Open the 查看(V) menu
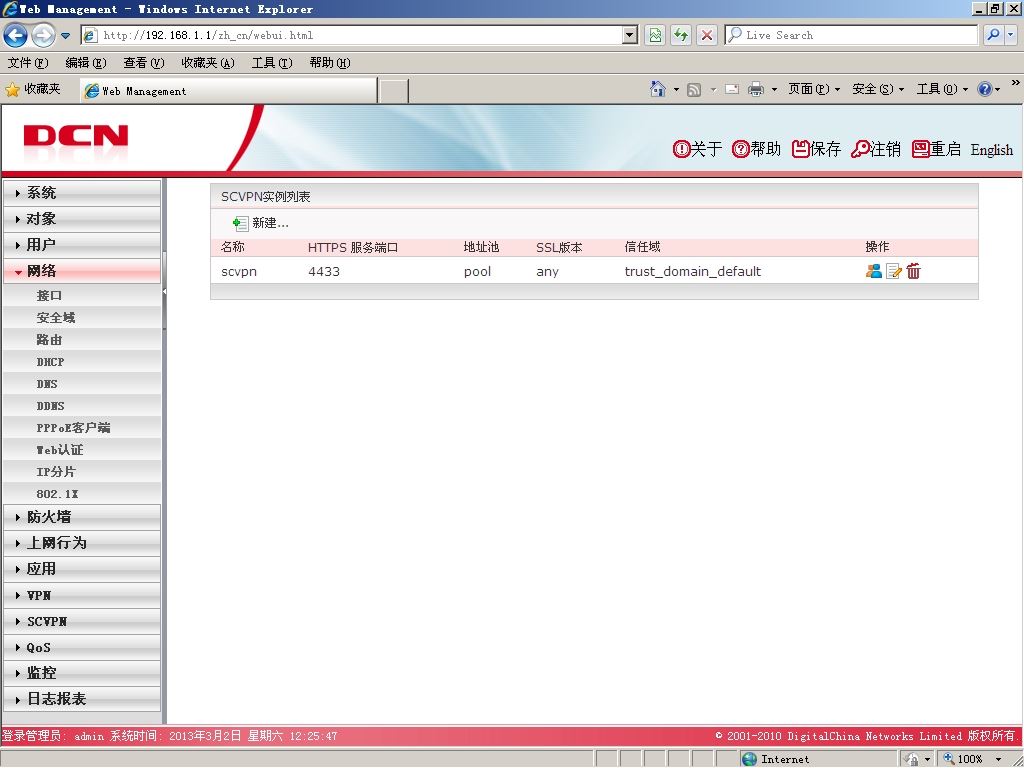 [144, 63]
